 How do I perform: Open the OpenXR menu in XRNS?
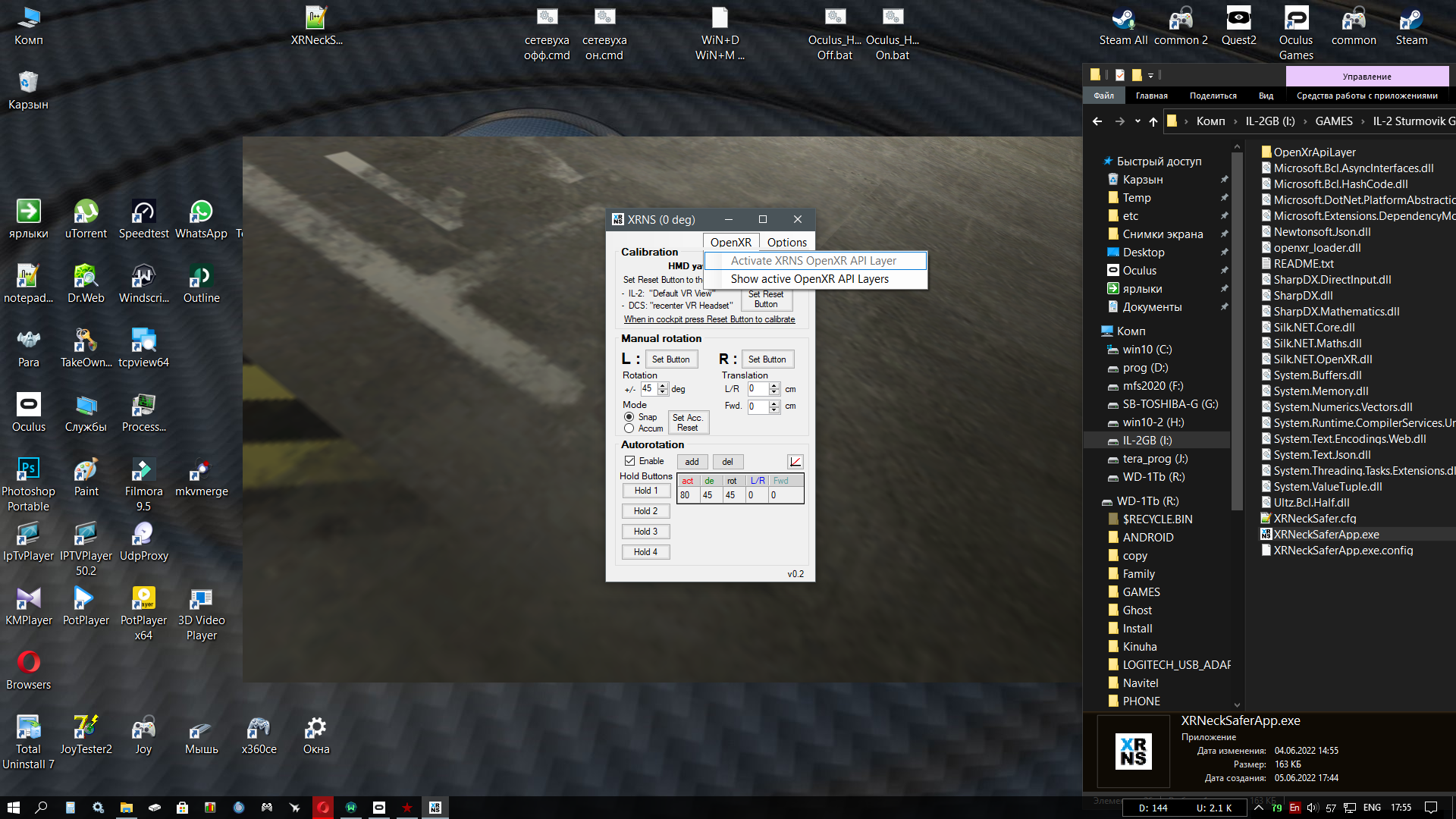(731, 243)
